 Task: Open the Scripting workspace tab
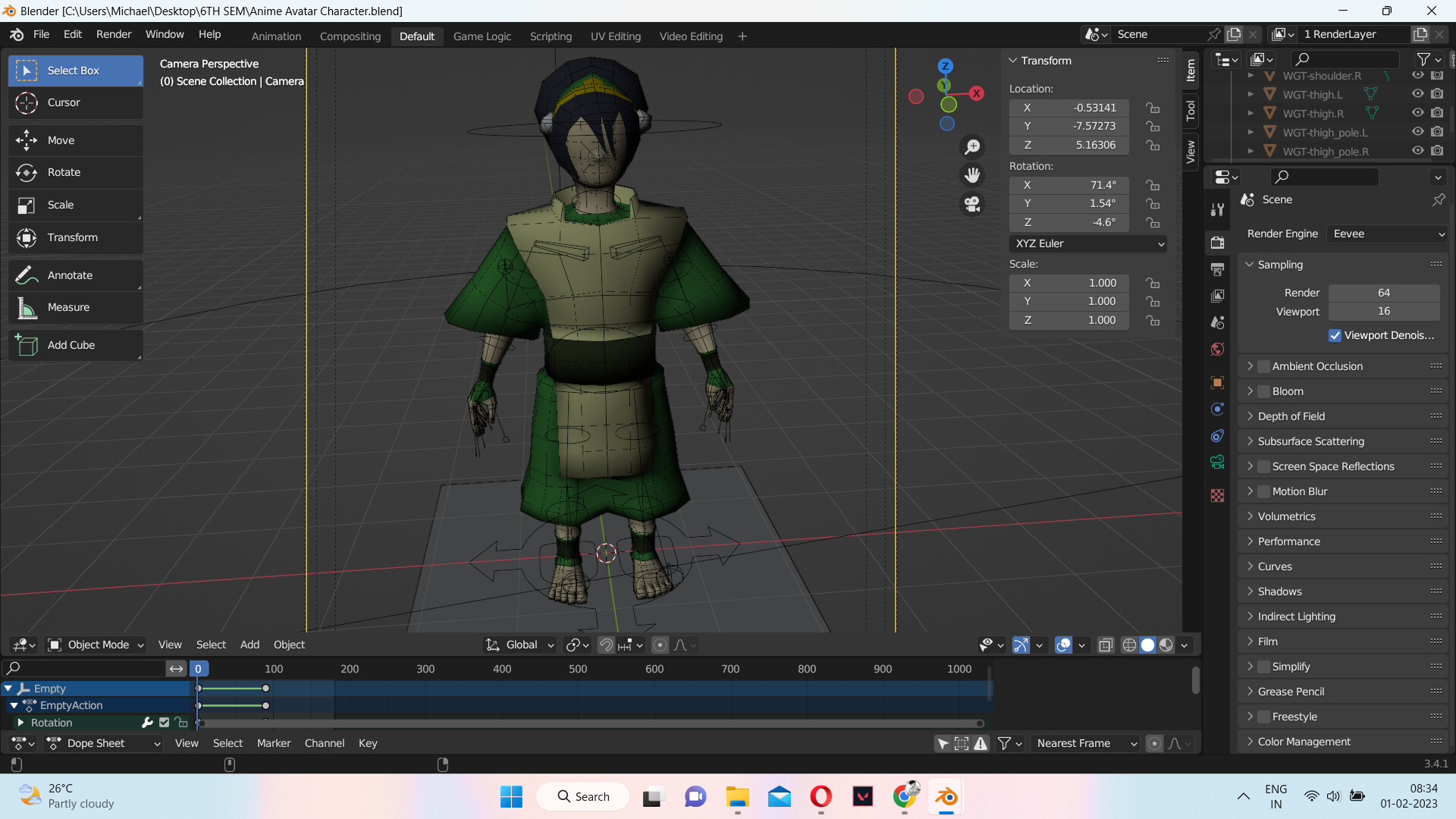point(551,36)
